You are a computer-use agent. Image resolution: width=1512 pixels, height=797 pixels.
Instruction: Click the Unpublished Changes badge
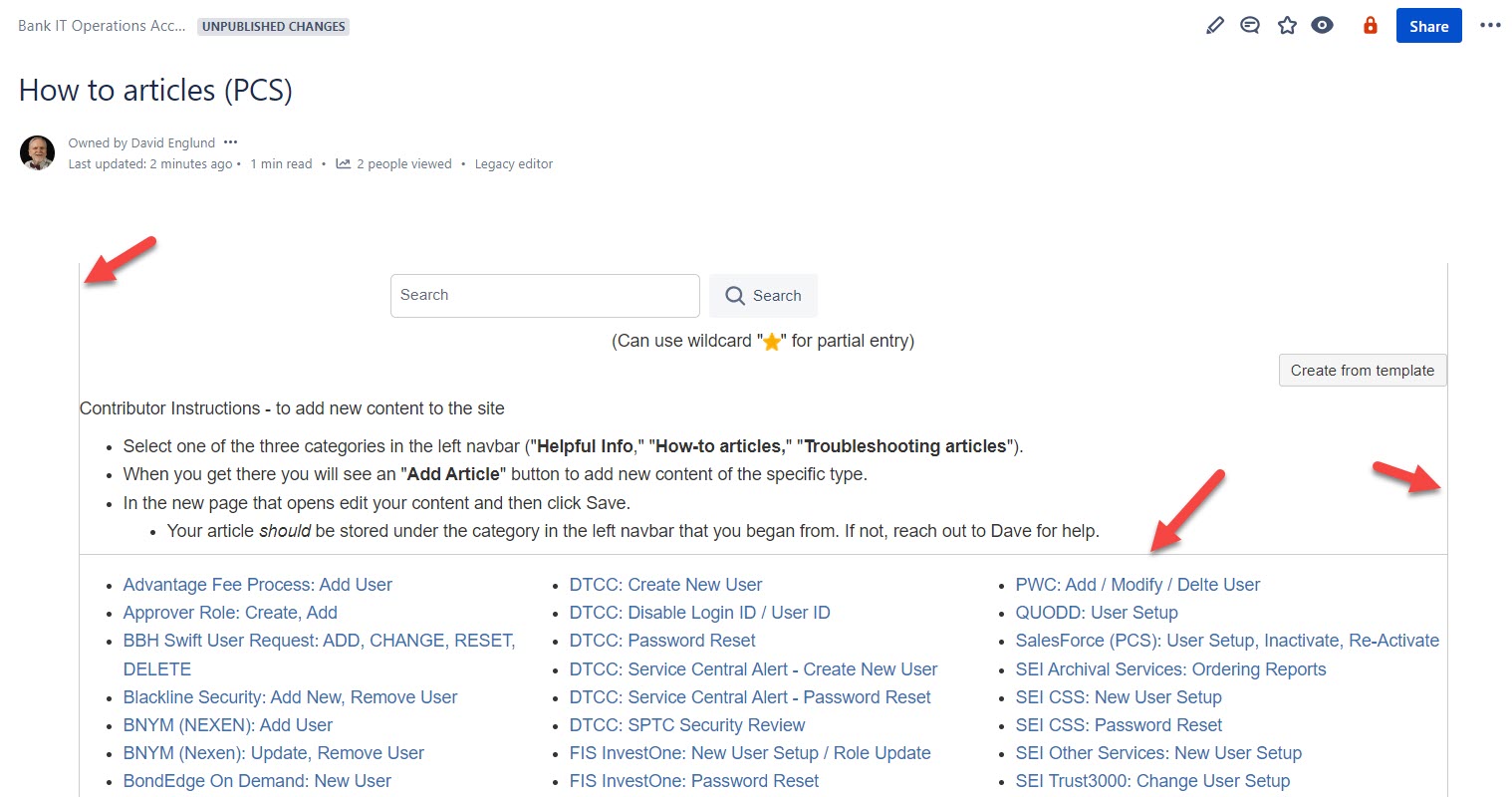click(274, 27)
